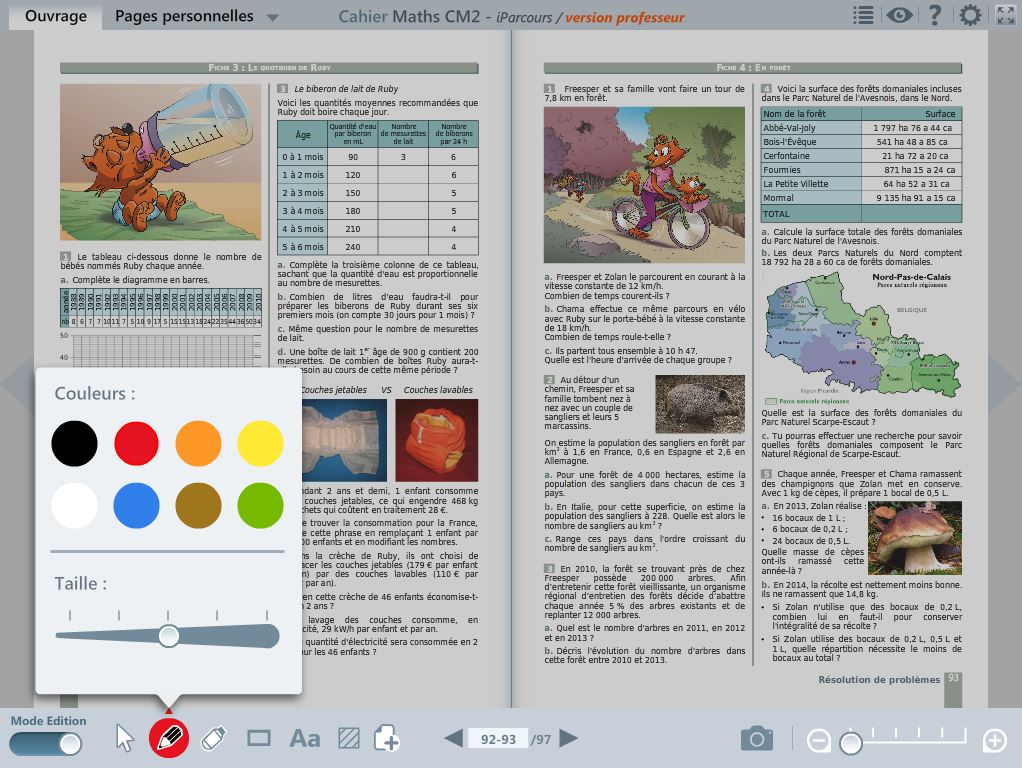Open the Pages personnelles tab
The image size is (1022, 768).
(184, 16)
